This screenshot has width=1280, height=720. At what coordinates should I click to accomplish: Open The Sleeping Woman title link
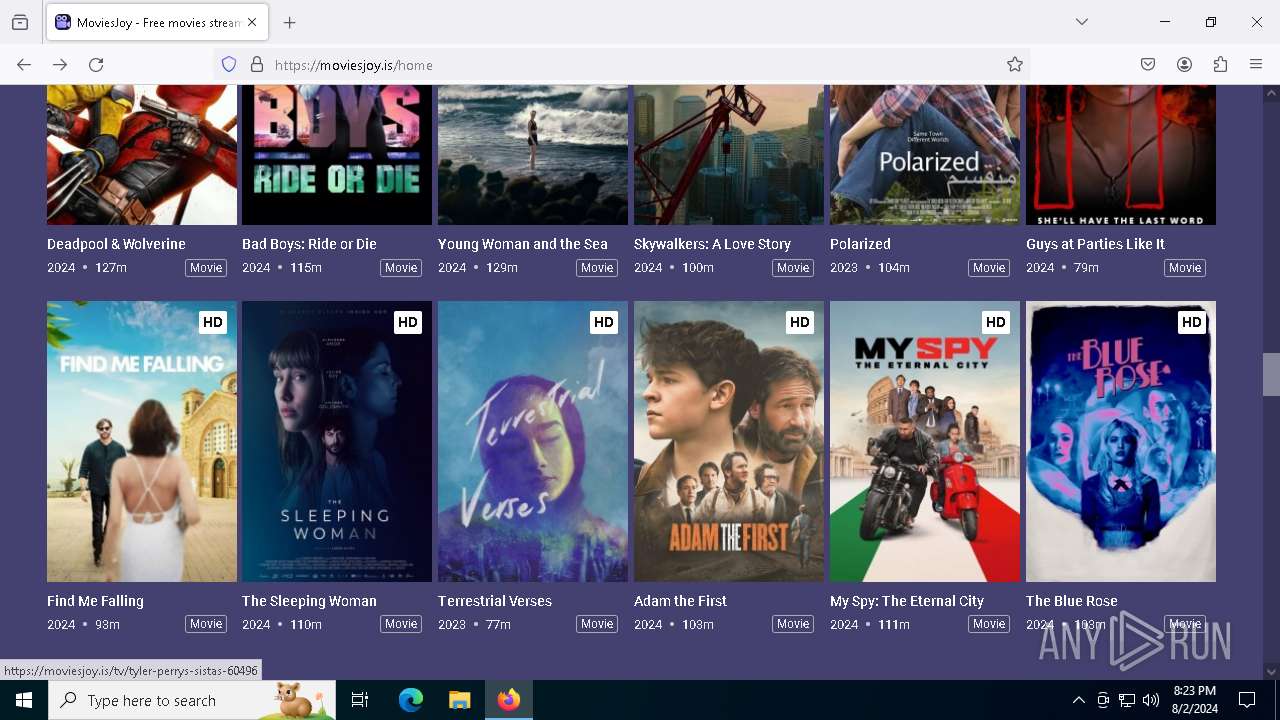(x=309, y=601)
